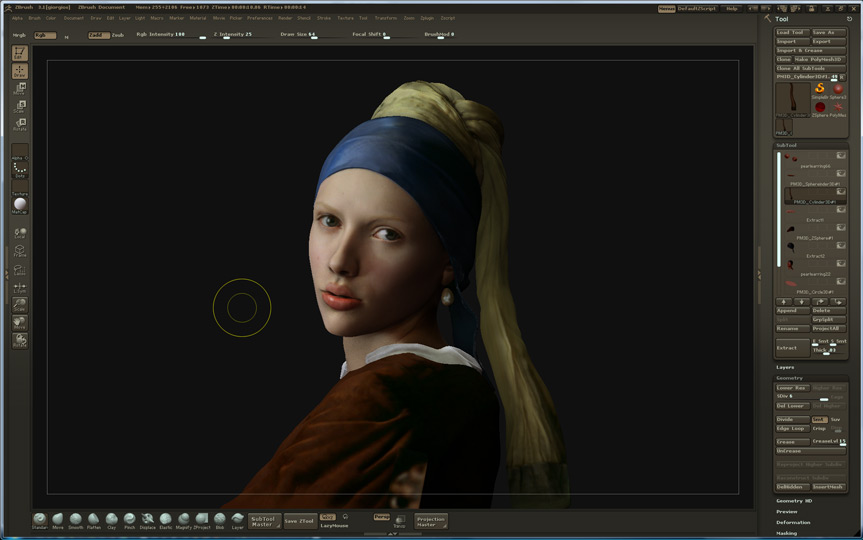Pick the SimpleBrush tool icon
This screenshot has width=863, height=540.
click(x=820, y=90)
